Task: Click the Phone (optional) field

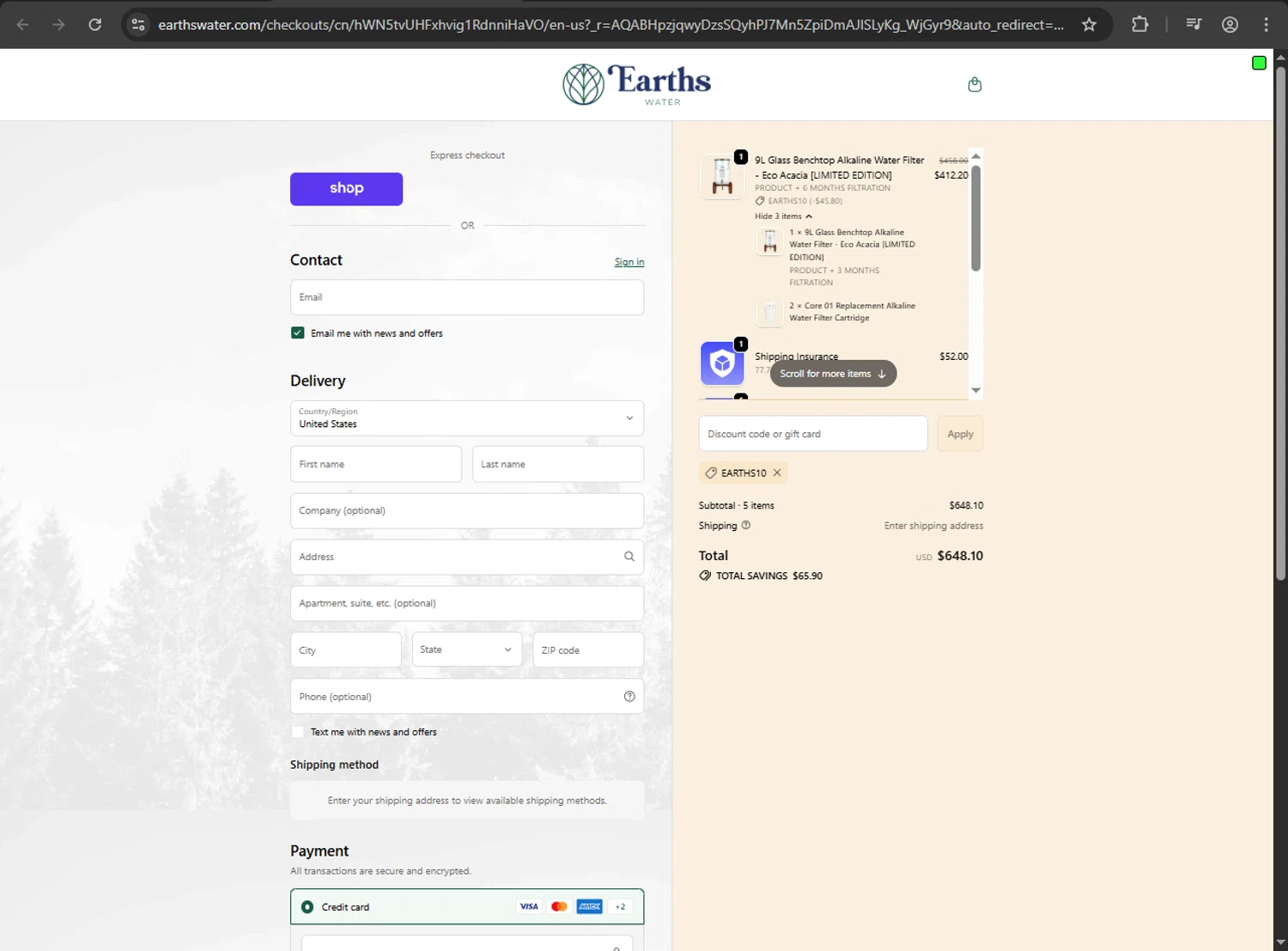Action: (467, 697)
